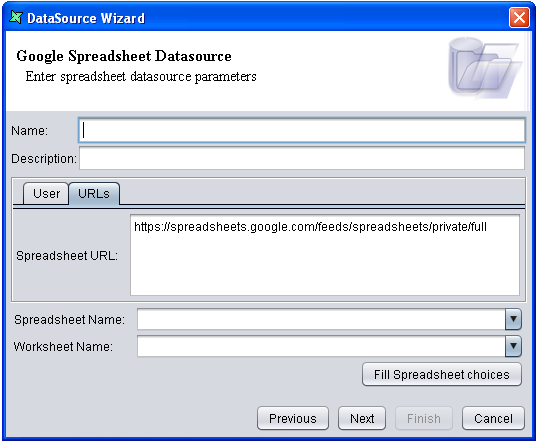Image resolution: width=538 pixels, height=442 pixels.
Task: Go back with the Previous button
Action: (x=293, y=418)
